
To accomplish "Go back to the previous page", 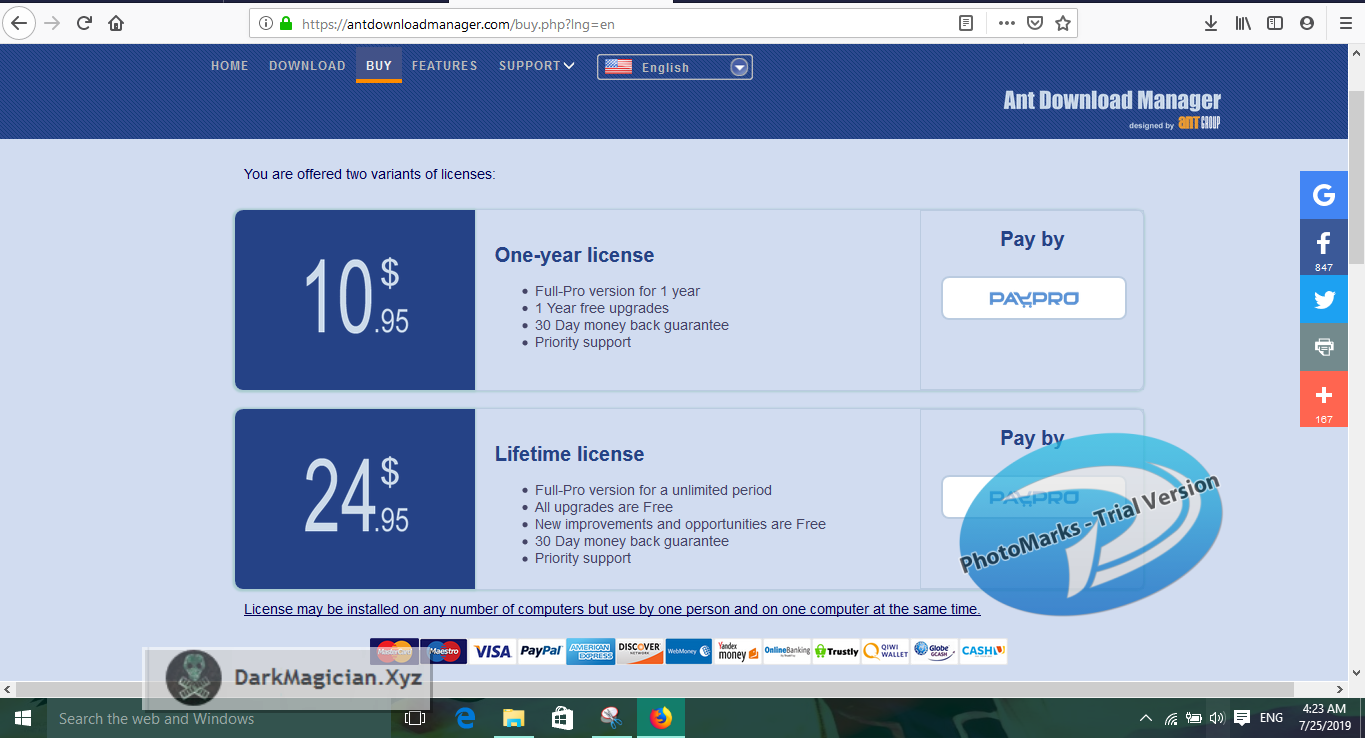I will (18, 22).
